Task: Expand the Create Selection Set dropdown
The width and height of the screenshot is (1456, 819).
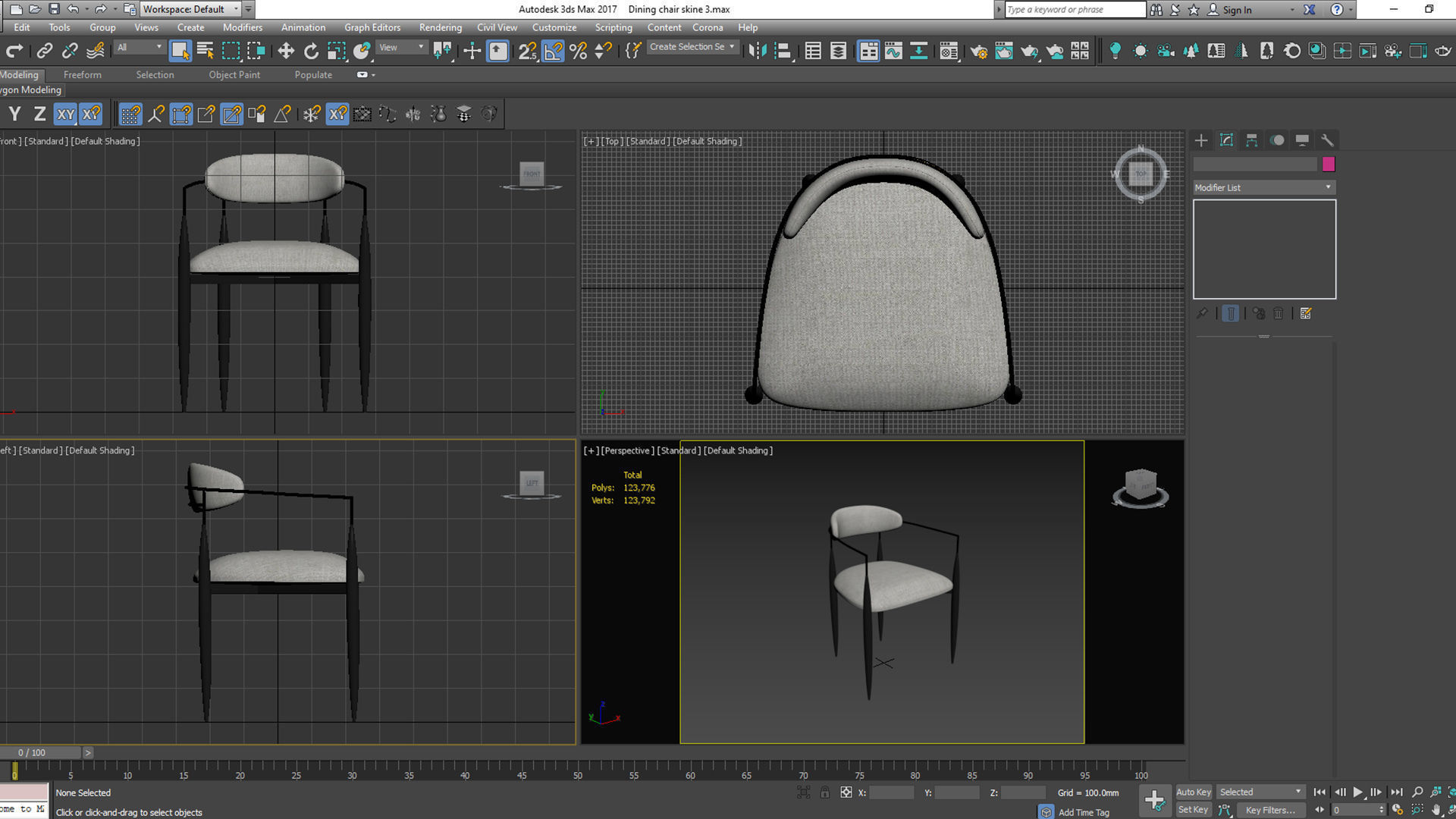Action: pyautogui.click(x=692, y=47)
